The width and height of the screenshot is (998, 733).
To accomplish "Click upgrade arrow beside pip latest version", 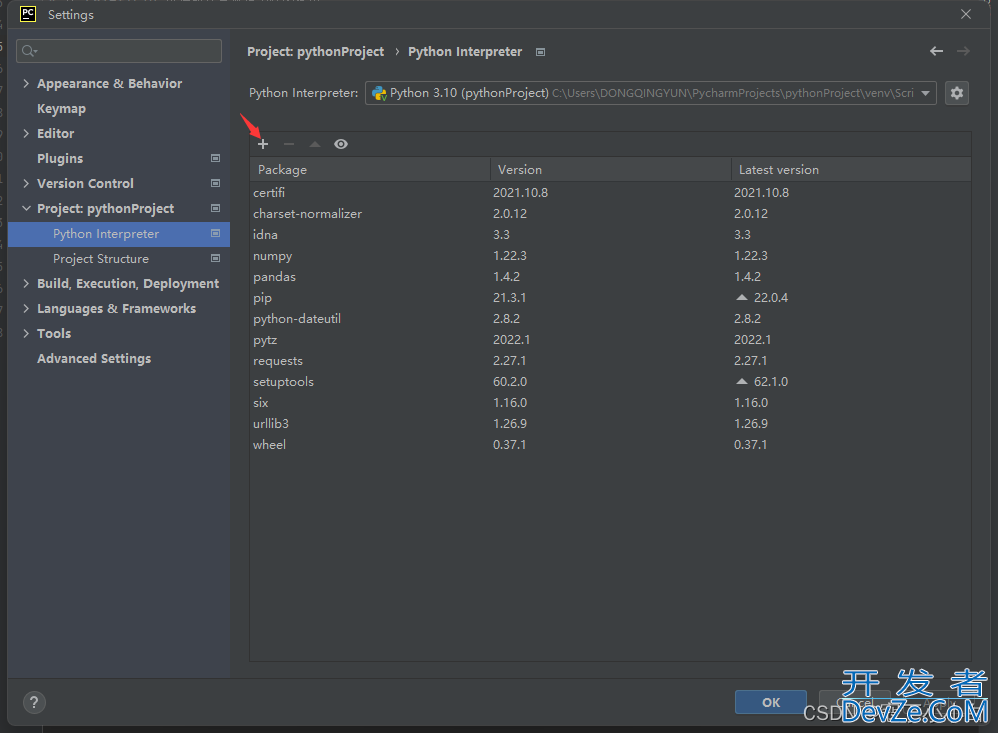I will point(741,297).
